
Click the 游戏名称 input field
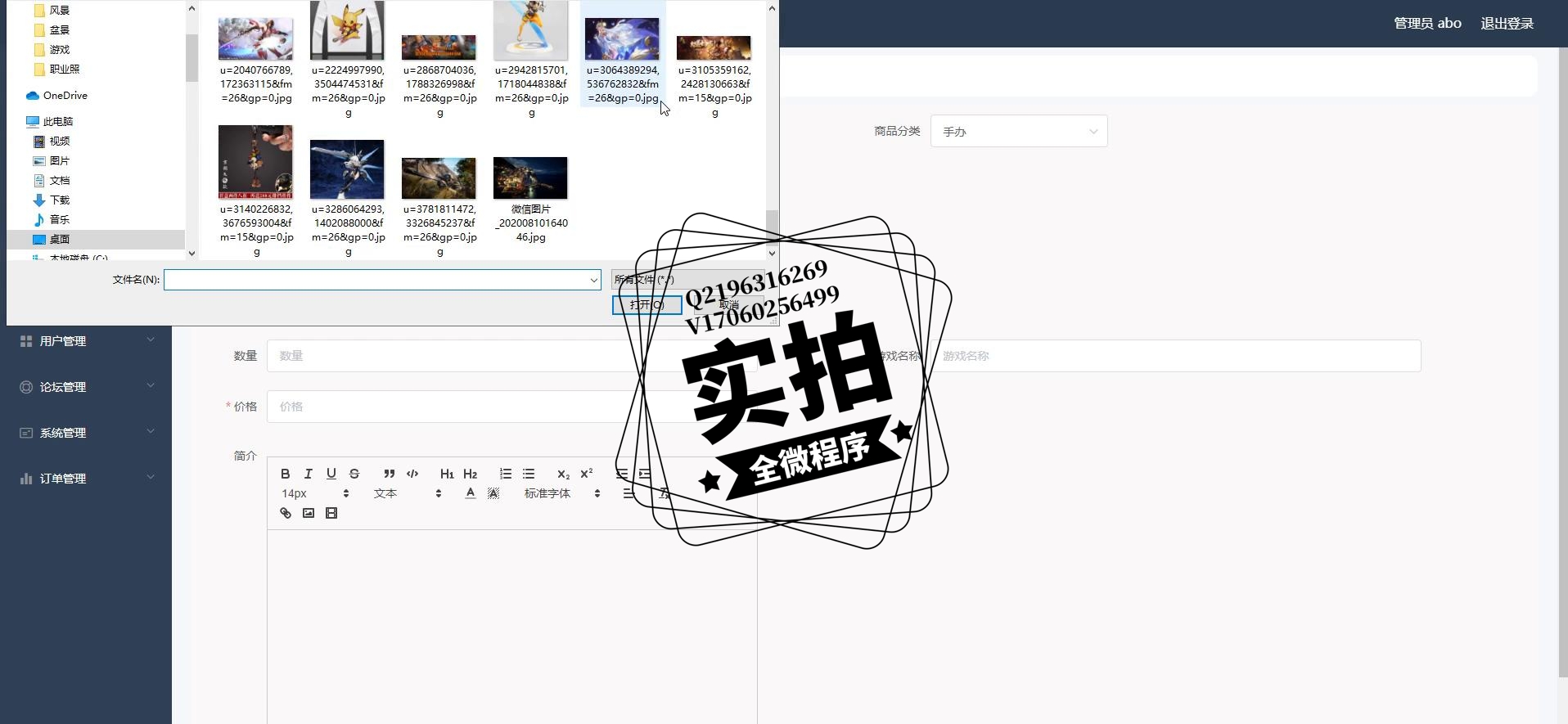[1176, 356]
